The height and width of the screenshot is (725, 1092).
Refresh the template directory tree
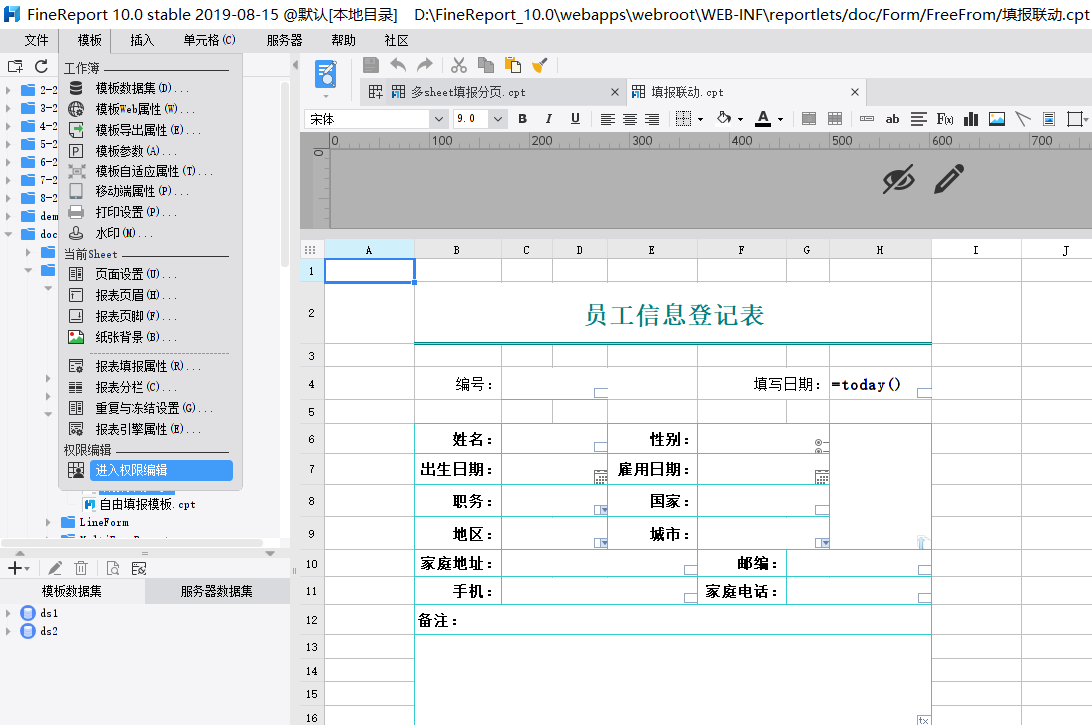[41, 66]
